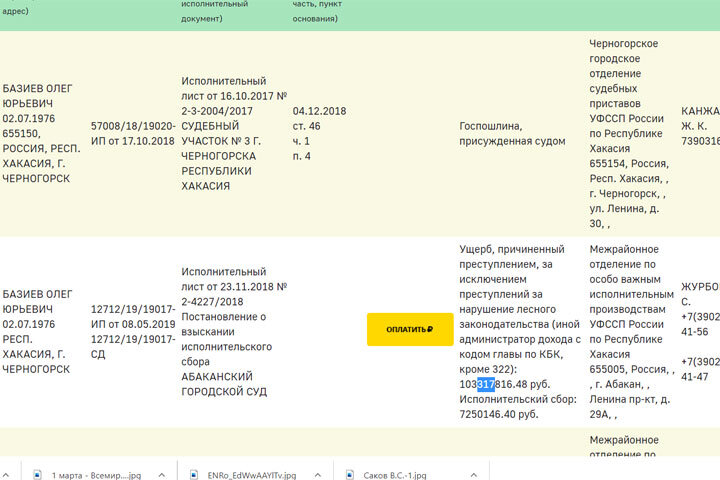Click ст. 46 article reference
The image size is (720, 480).
coord(306,126)
